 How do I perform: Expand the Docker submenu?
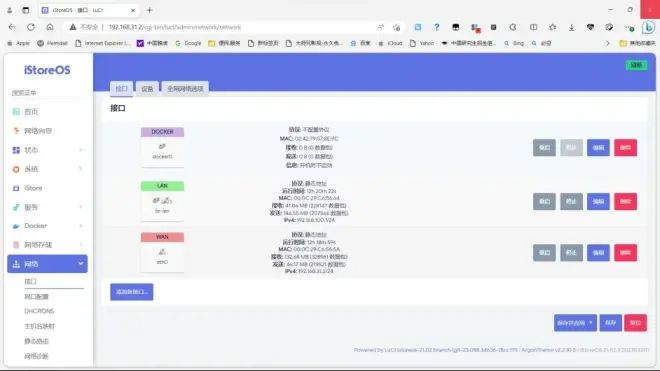click(80, 226)
